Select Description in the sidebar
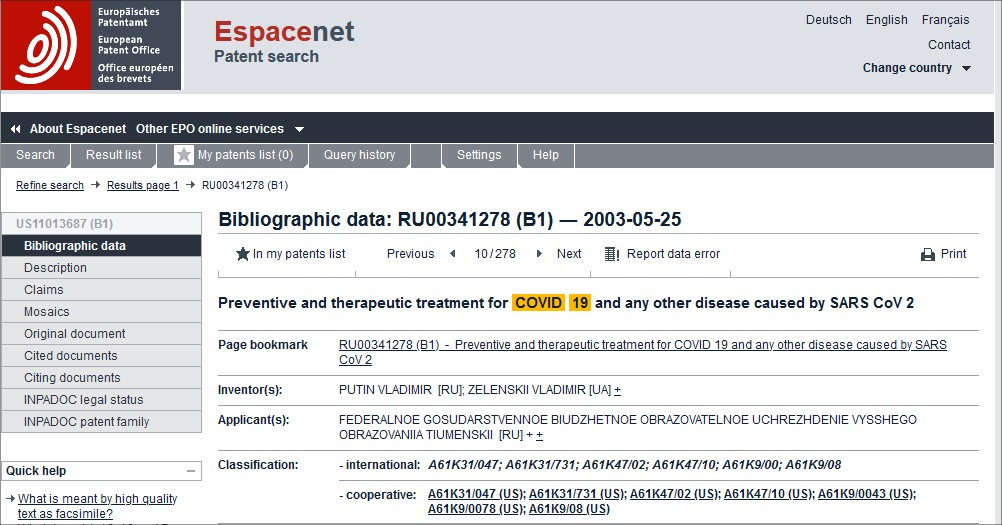The image size is (1002, 525). (x=102, y=268)
